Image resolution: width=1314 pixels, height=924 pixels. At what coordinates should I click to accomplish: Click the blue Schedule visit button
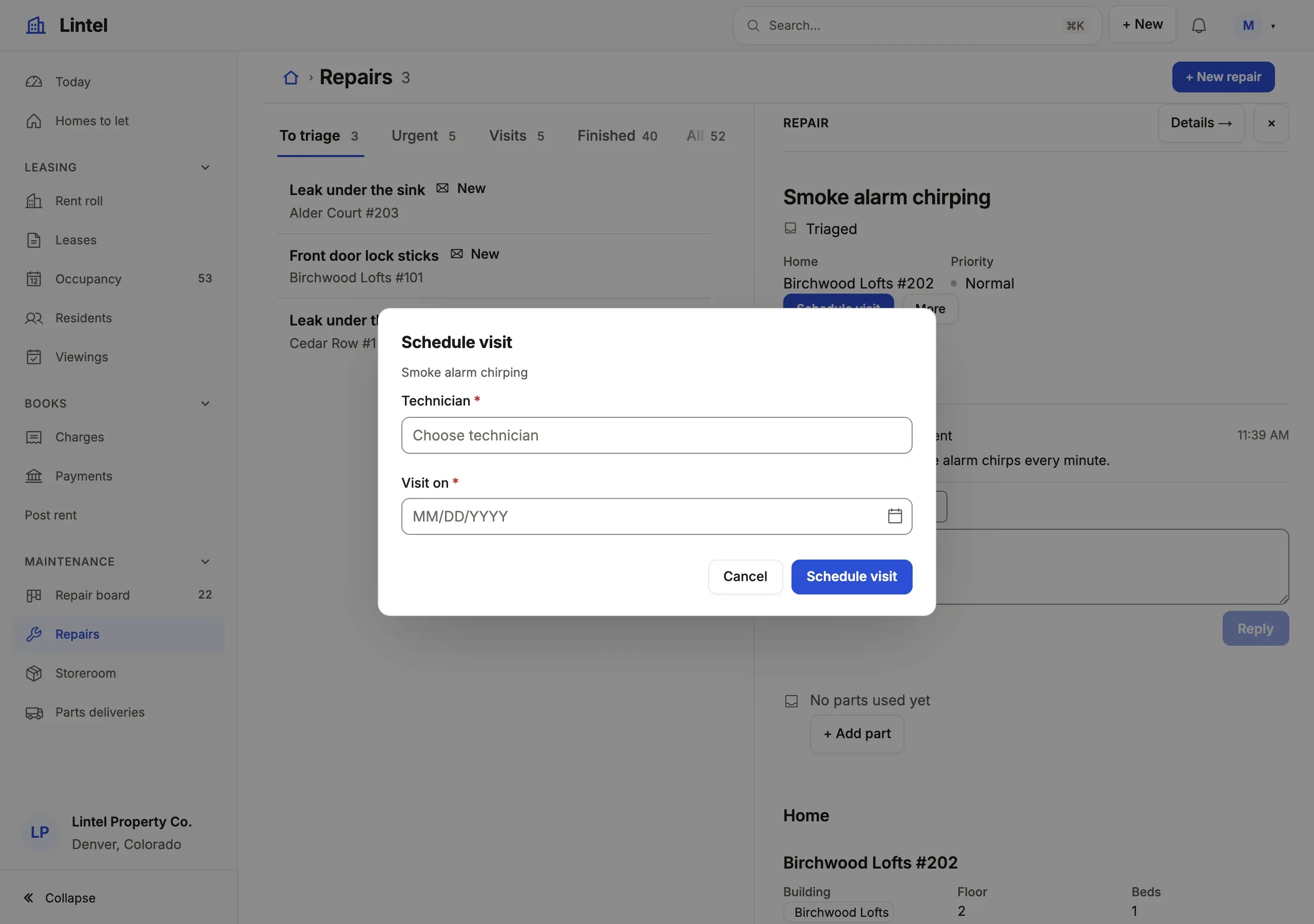(852, 576)
